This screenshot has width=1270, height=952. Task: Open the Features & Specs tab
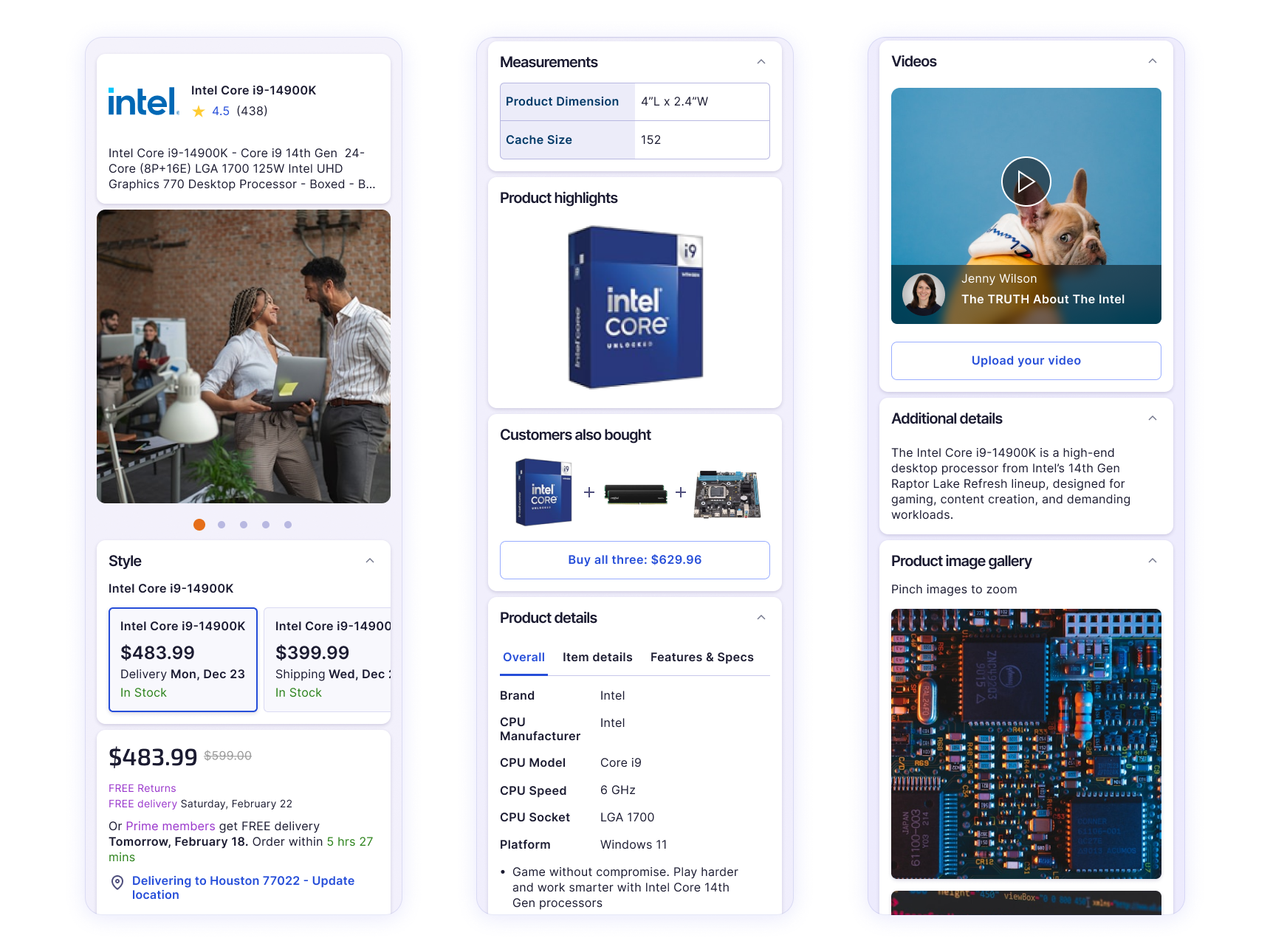pos(702,658)
